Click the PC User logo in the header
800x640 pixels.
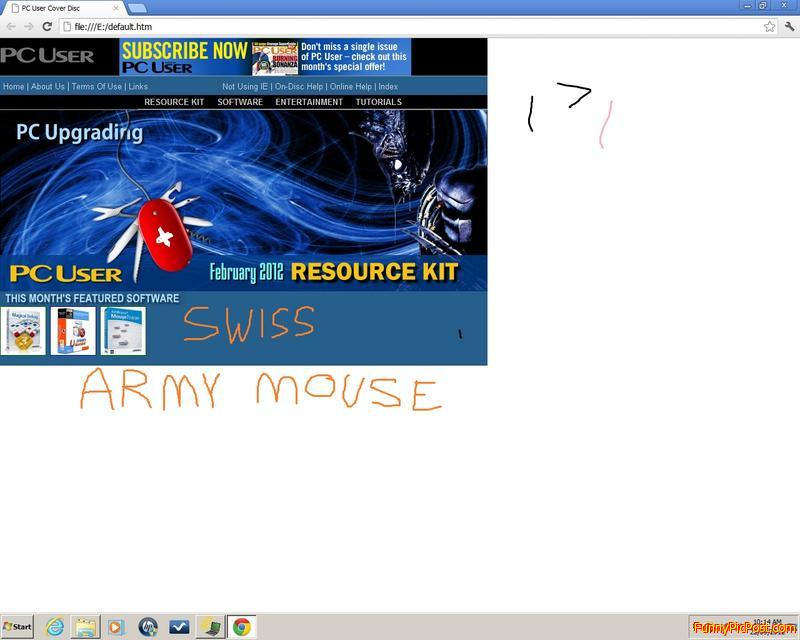tap(47, 56)
